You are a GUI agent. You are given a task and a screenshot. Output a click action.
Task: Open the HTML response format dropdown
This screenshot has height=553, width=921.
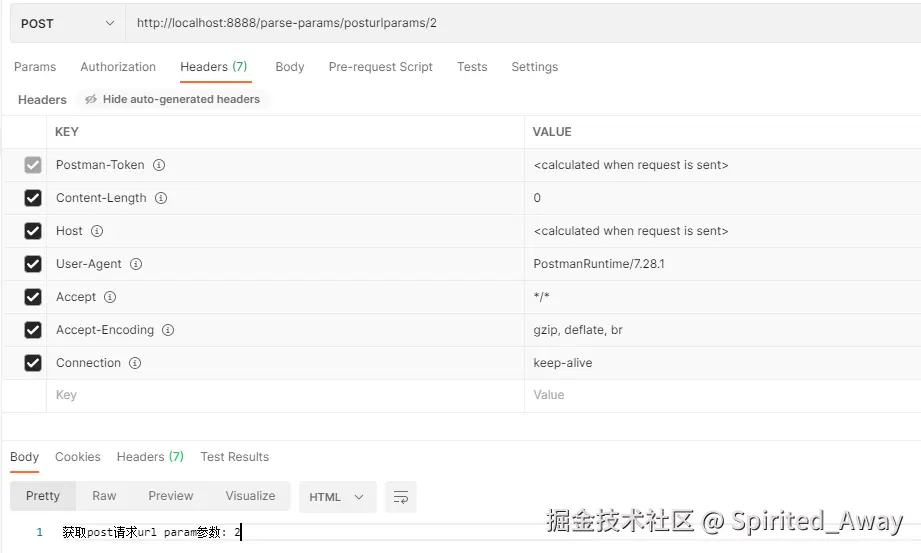337,497
